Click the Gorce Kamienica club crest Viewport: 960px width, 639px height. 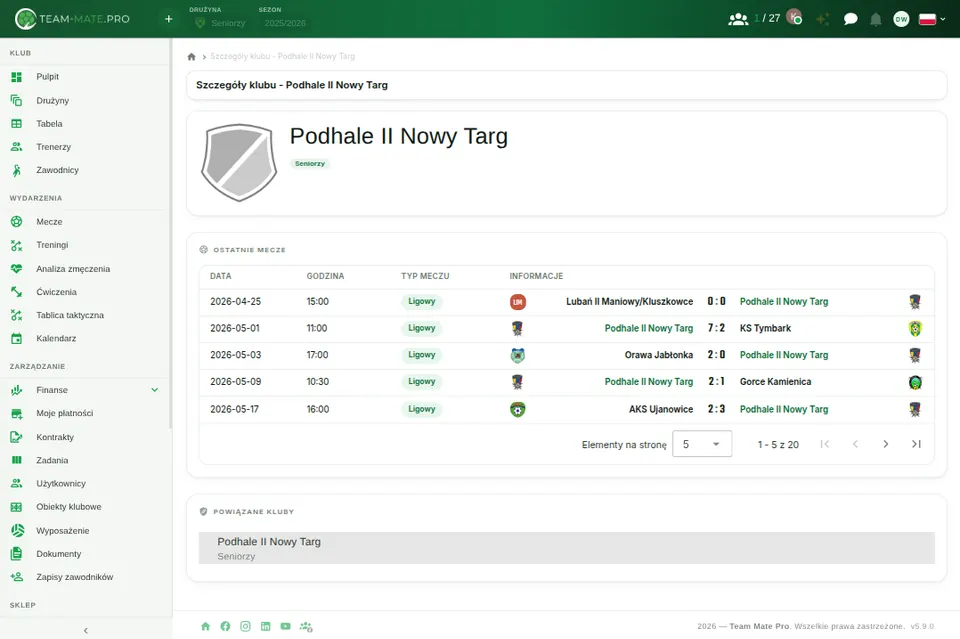tap(915, 383)
